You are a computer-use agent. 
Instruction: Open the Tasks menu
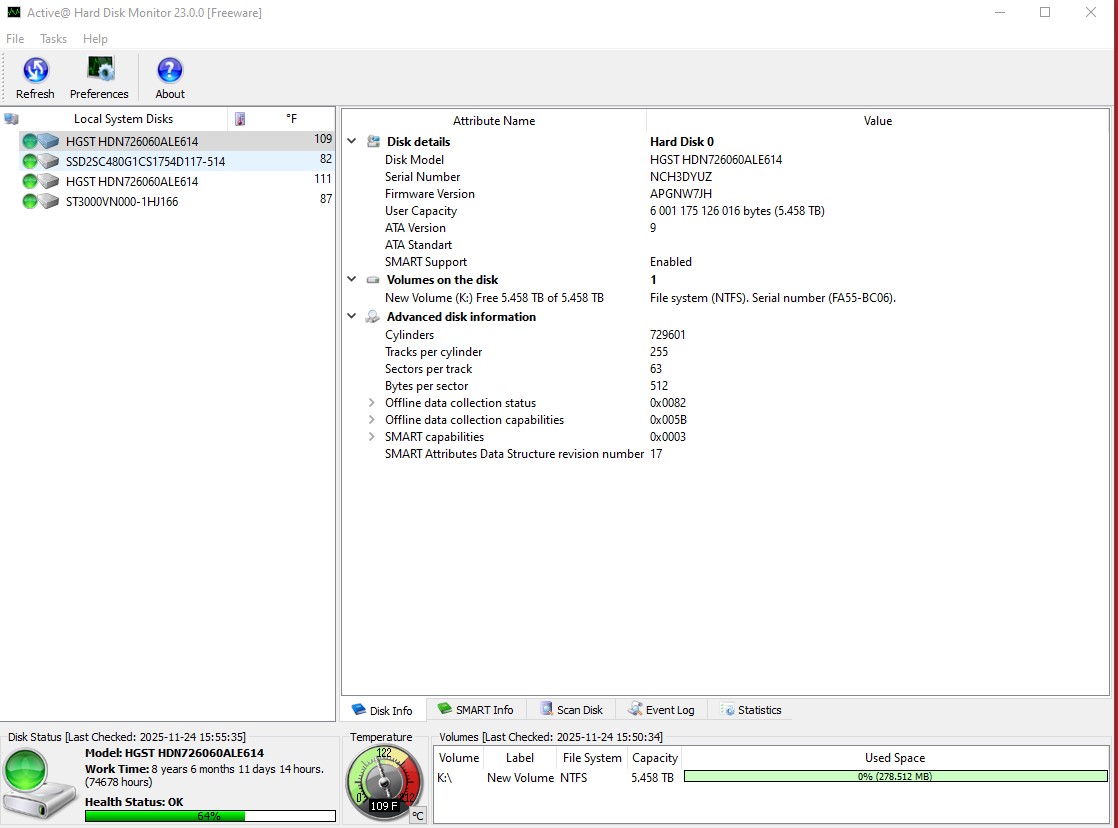[x=53, y=39]
